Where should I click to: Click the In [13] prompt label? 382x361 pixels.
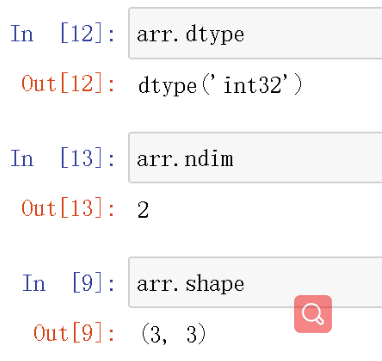(x=63, y=158)
